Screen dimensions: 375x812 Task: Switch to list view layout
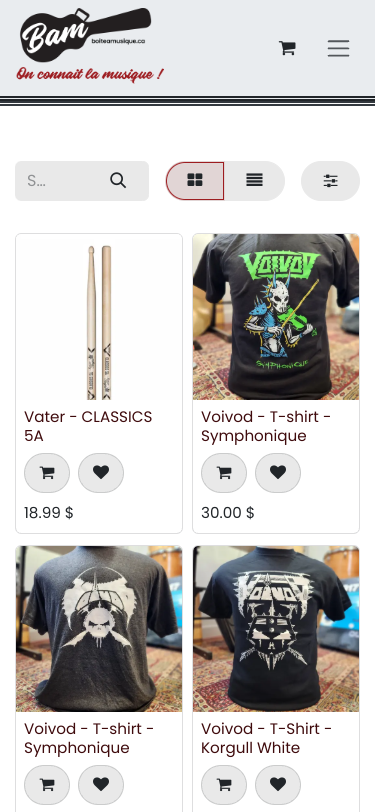click(254, 180)
